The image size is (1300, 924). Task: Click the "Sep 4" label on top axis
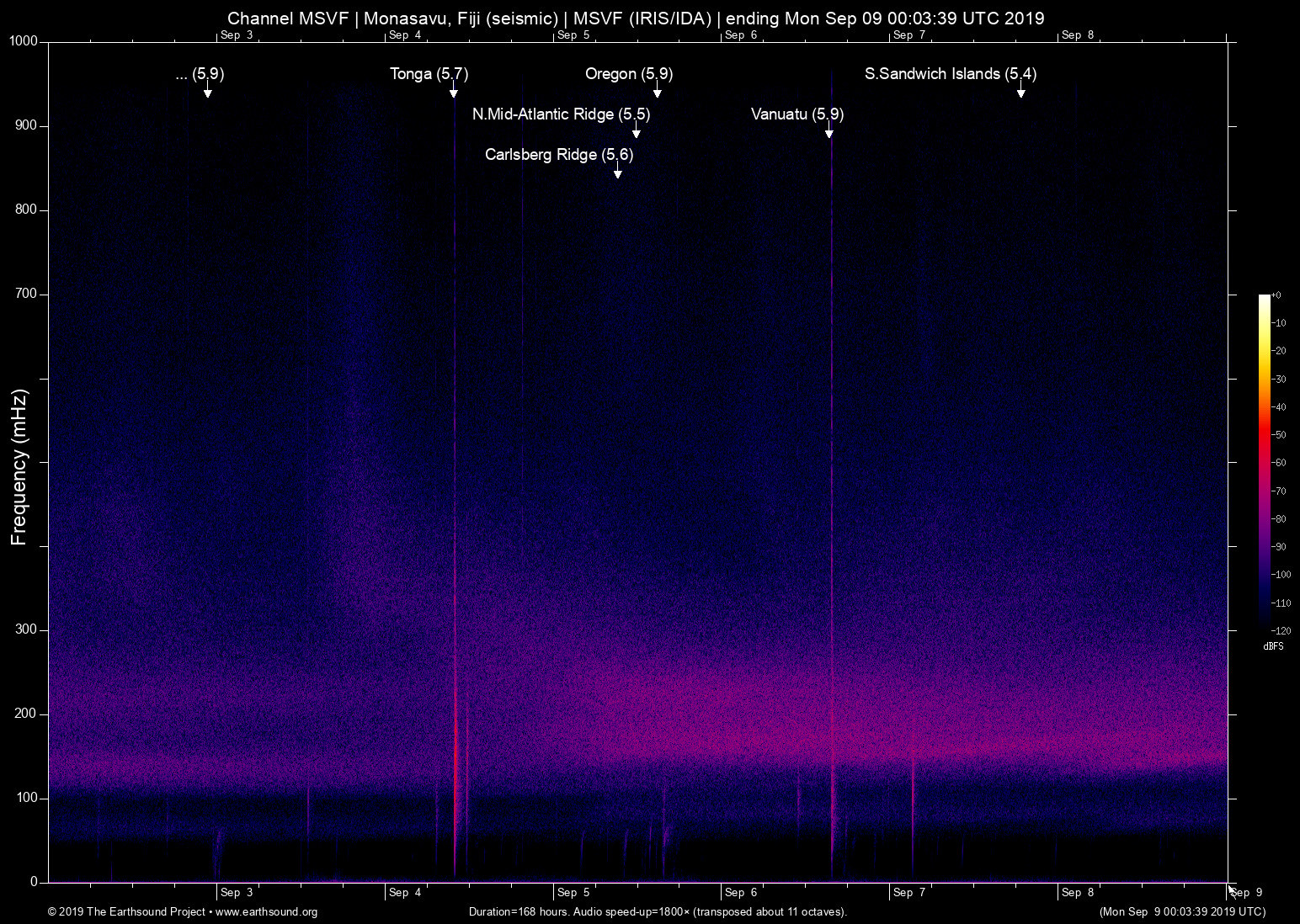pos(405,35)
